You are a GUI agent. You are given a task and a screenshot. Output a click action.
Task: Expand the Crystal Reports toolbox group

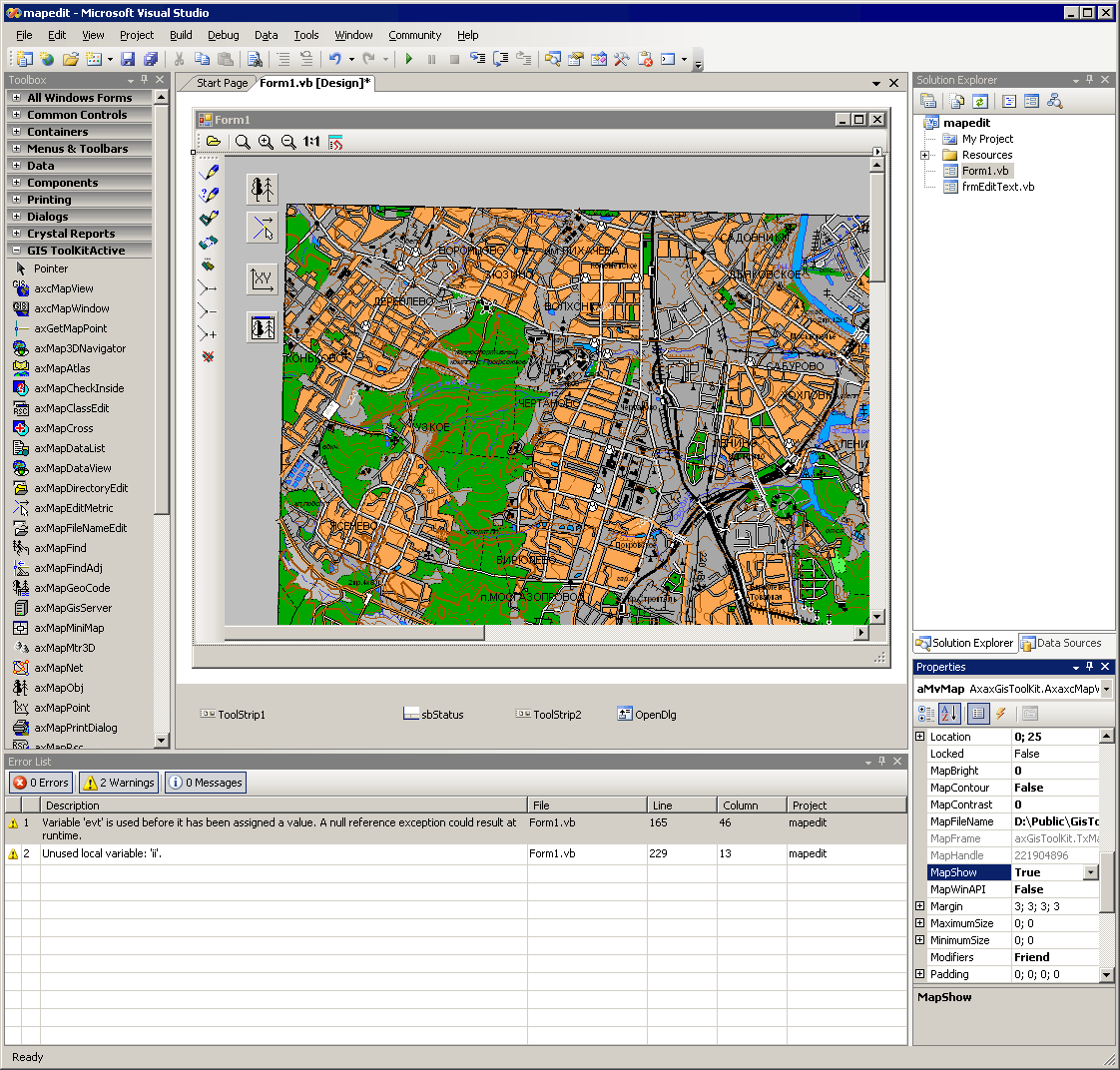pyautogui.click(x=16, y=234)
